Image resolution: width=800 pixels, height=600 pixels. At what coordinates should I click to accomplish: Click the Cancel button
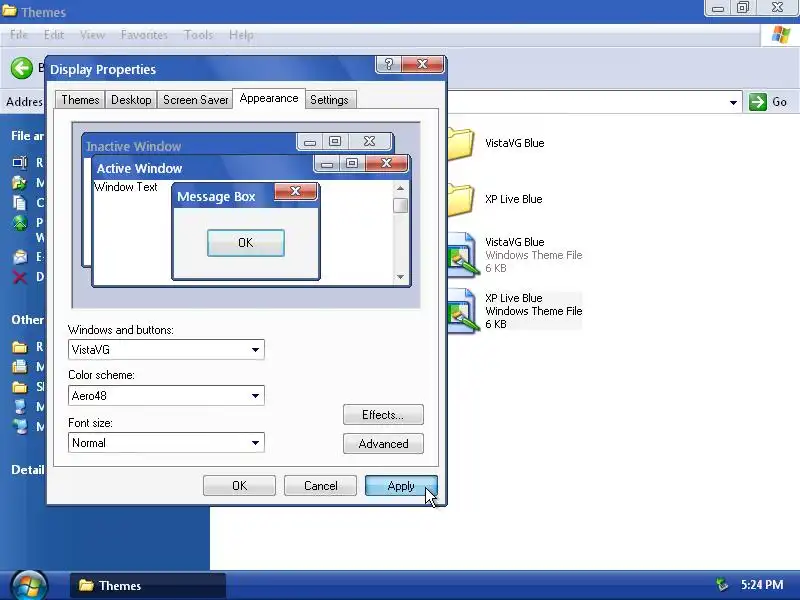click(320, 486)
